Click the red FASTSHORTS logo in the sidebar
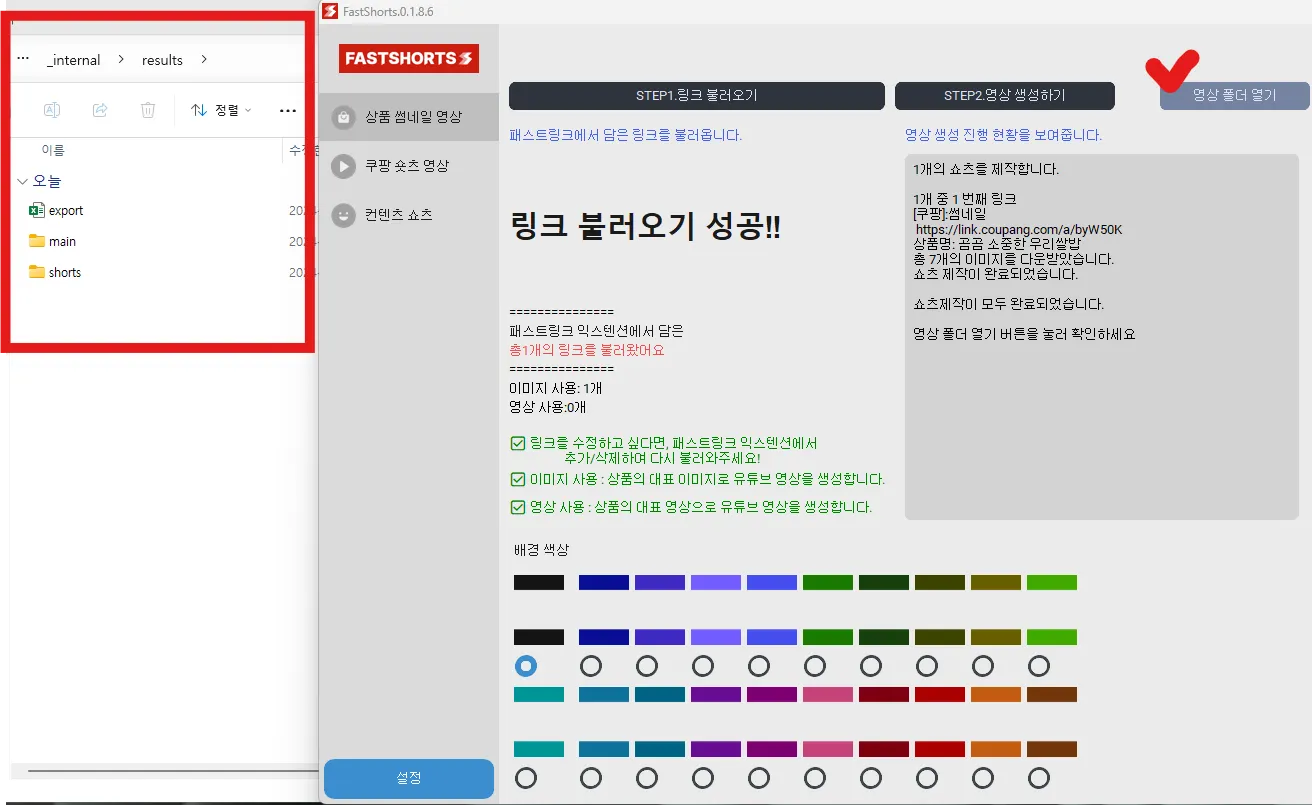 (409, 59)
